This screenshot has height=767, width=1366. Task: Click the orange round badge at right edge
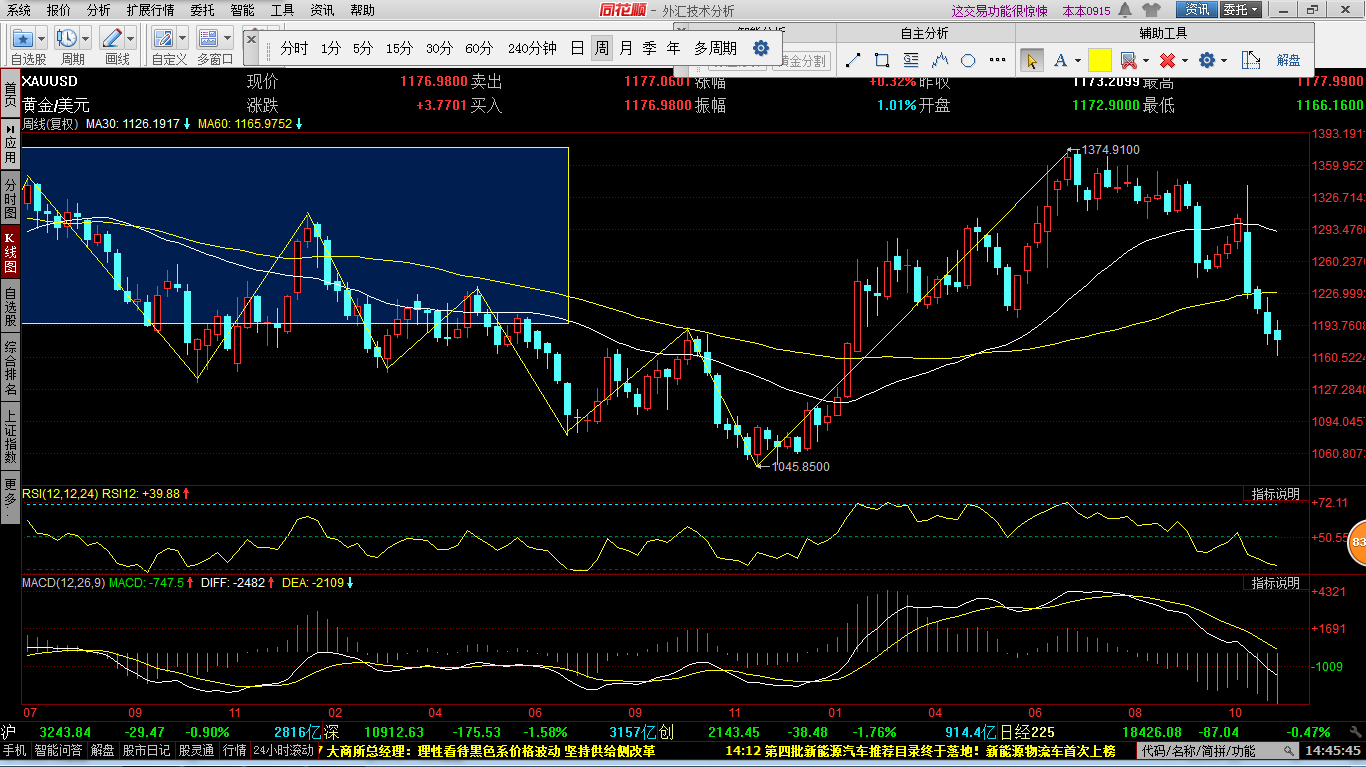point(1357,543)
